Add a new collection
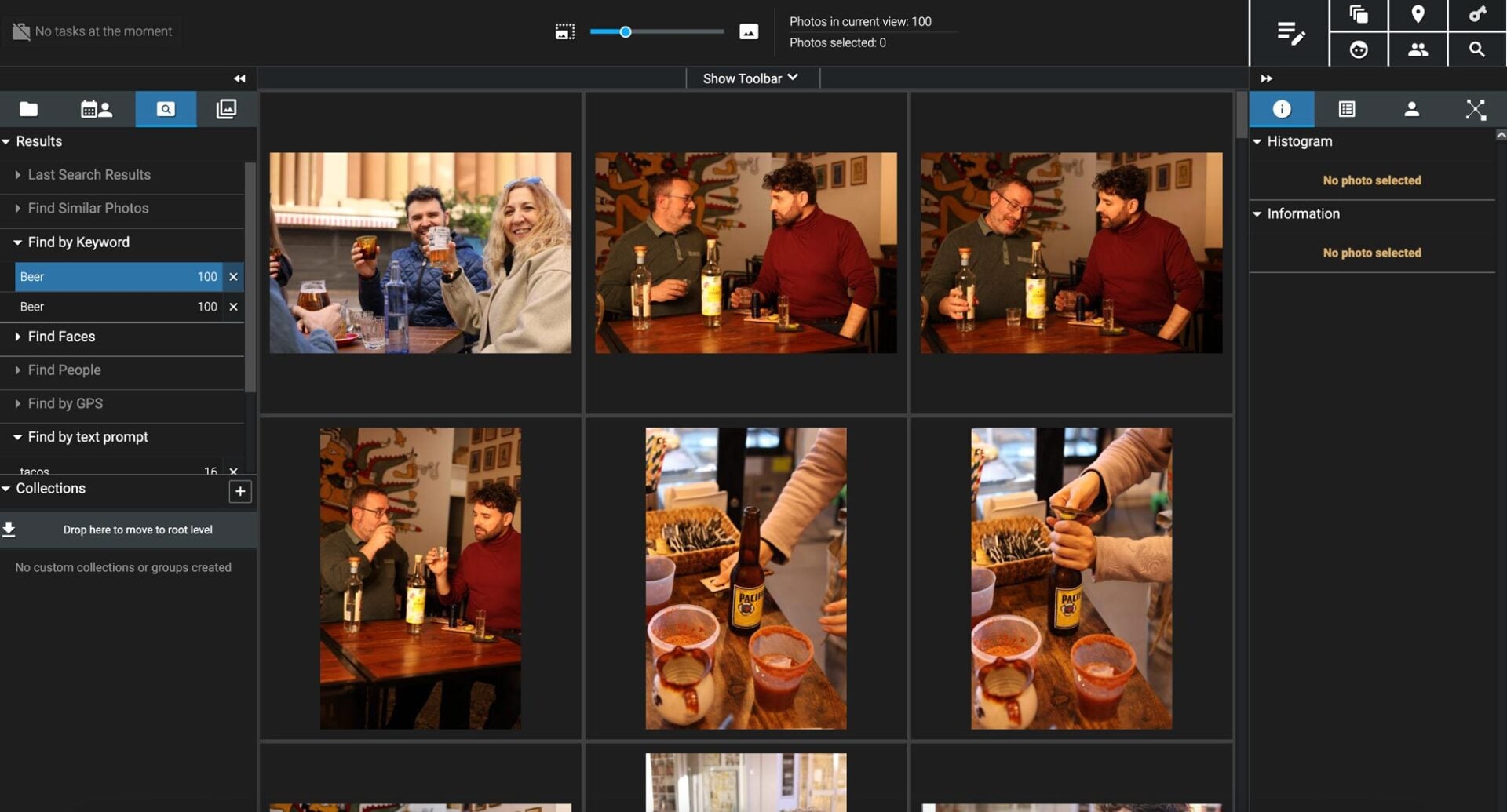Viewport: 1507px width, 812px height. [240, 491]
